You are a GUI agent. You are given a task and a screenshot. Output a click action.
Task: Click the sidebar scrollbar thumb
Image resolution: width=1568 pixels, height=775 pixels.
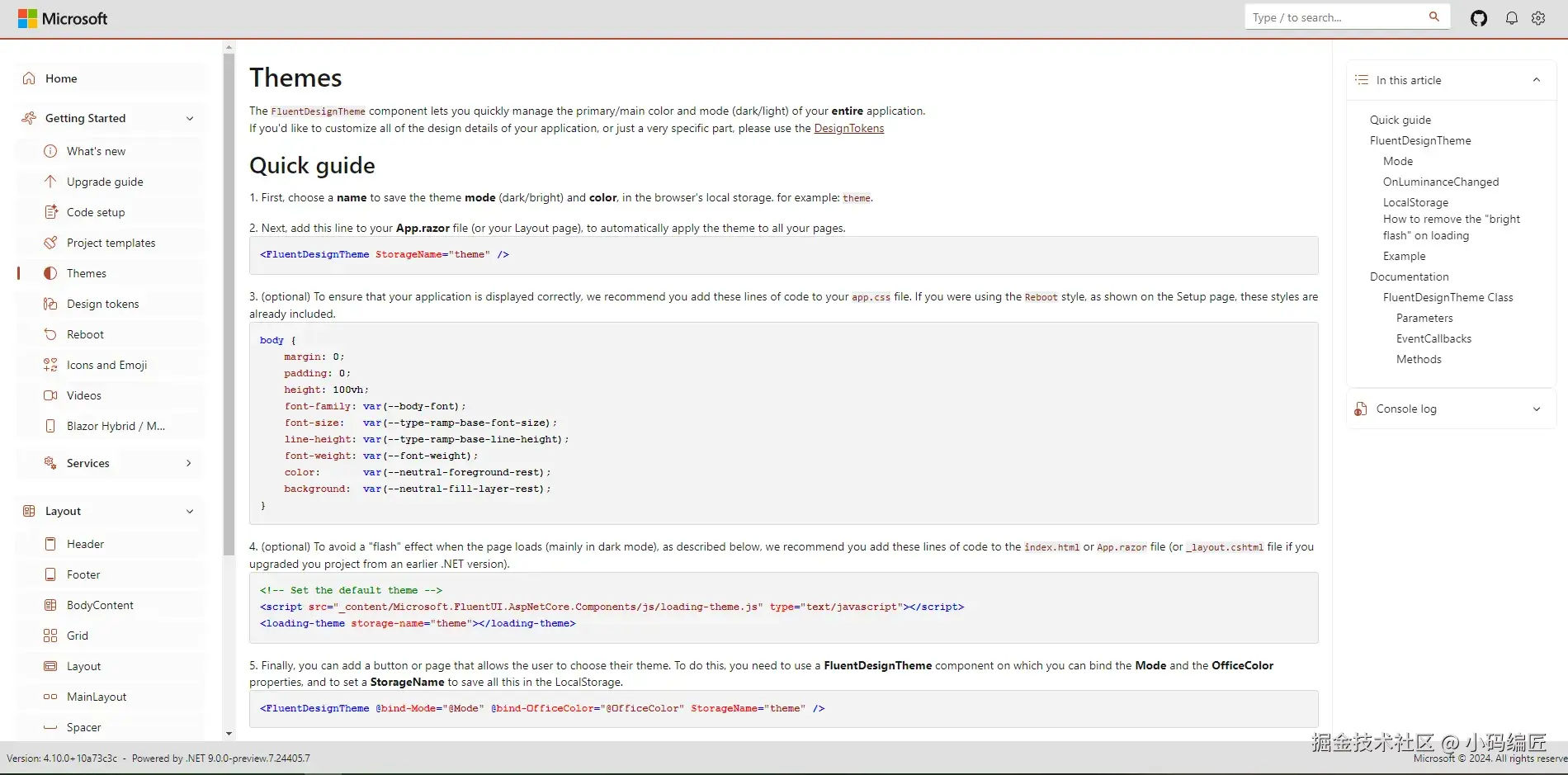click(229, 303)
